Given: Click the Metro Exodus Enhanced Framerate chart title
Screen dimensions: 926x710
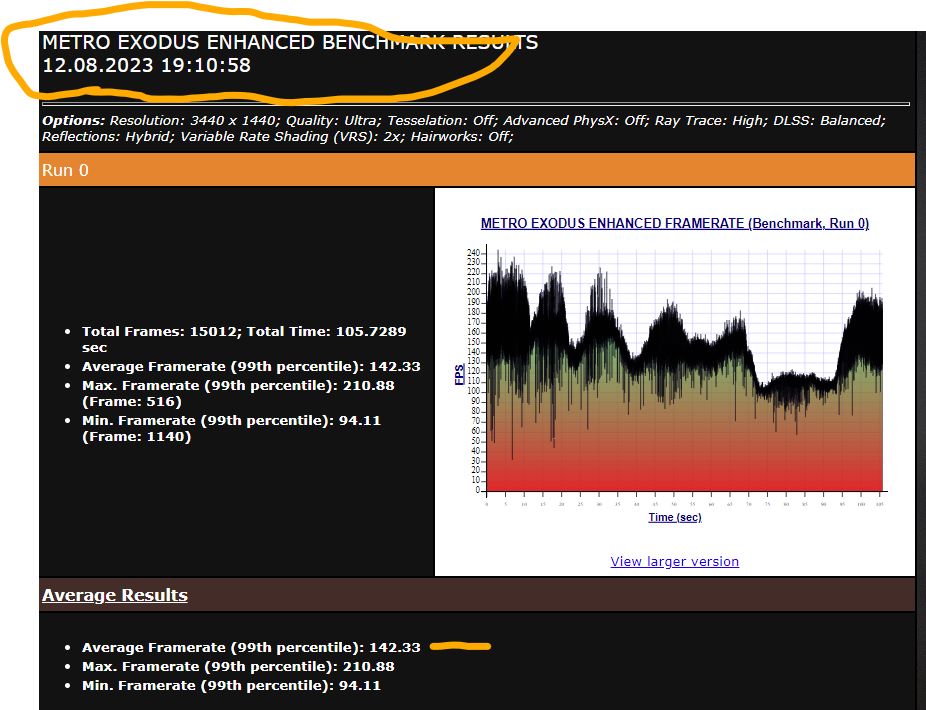Looking at the screenshot, I should point(674,223).
